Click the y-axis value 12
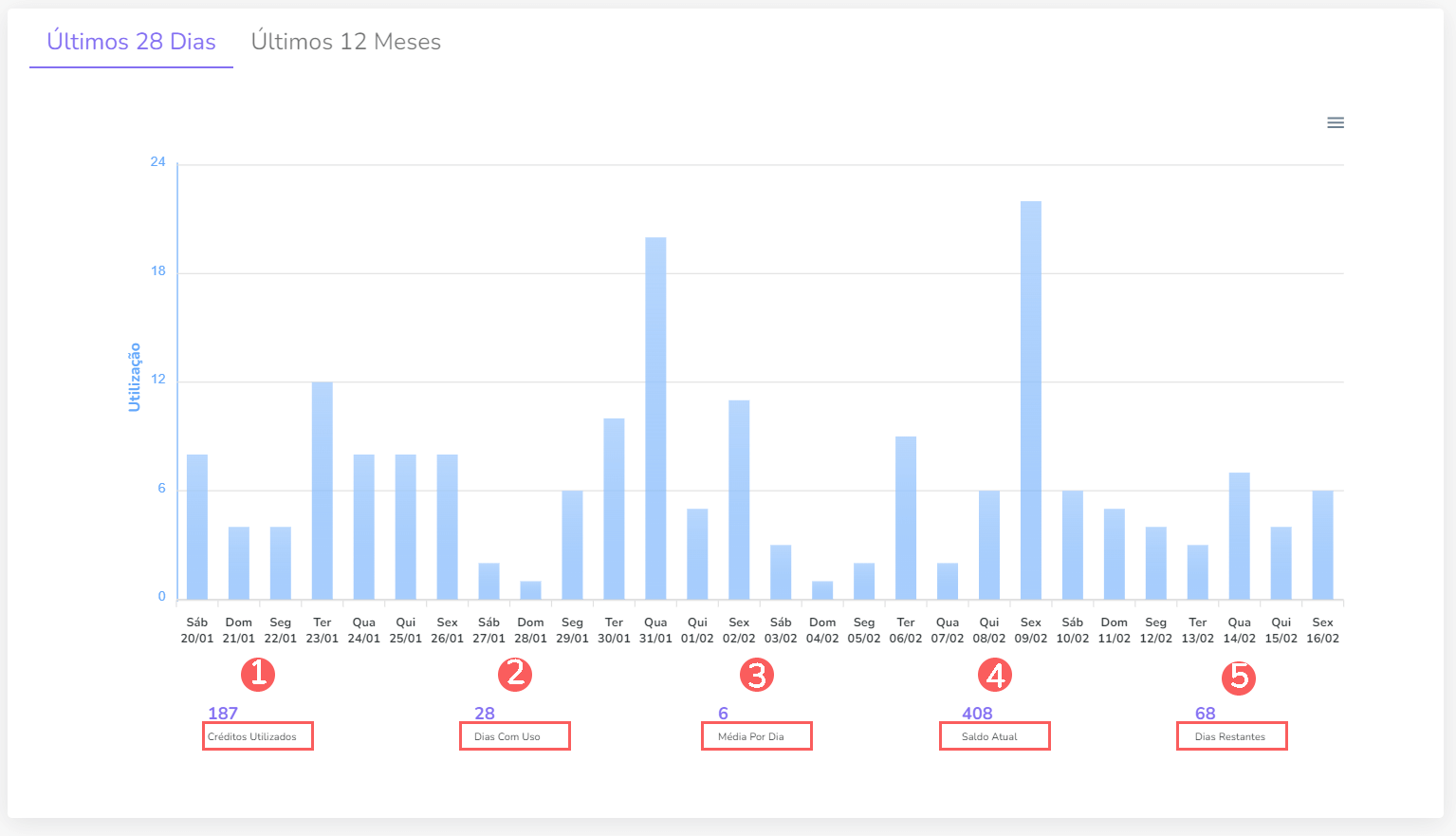The height and width of the screenshot is (836, 1456). coord(157,379)
